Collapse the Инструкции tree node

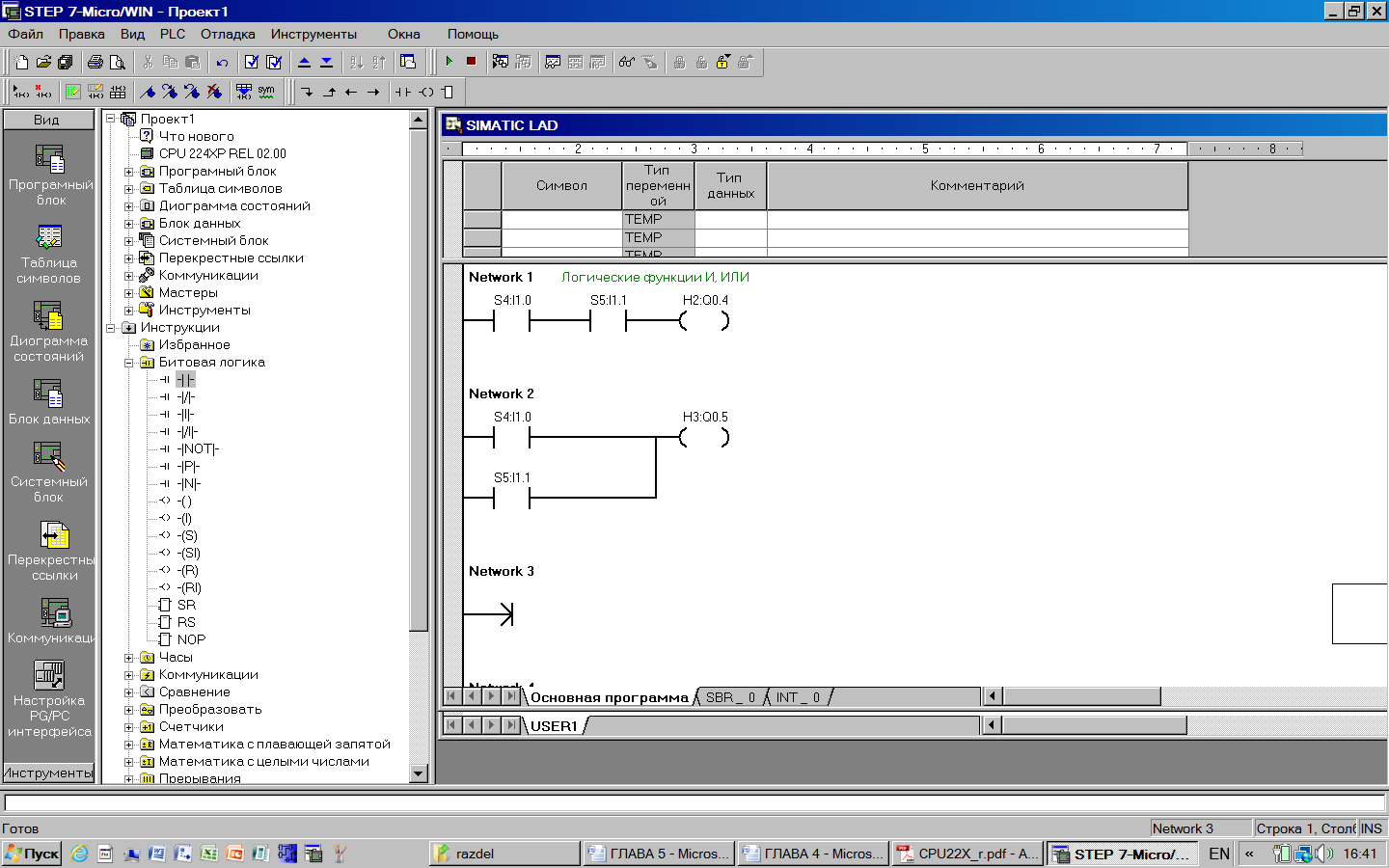click(110, 328)
